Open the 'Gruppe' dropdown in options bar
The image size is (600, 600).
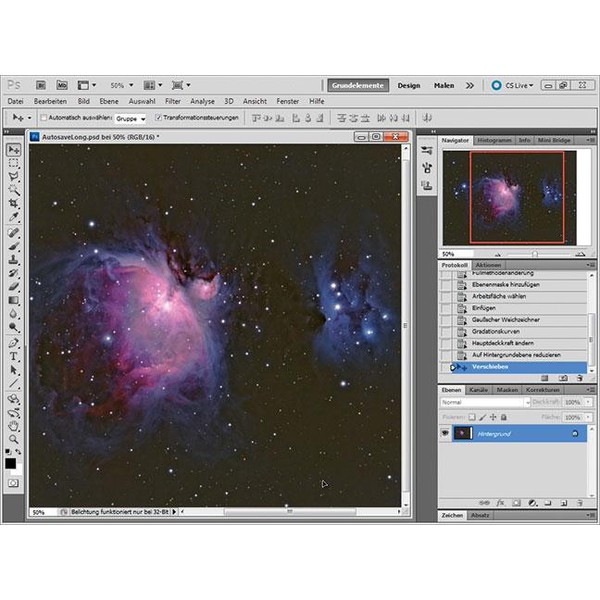(130, 118)
